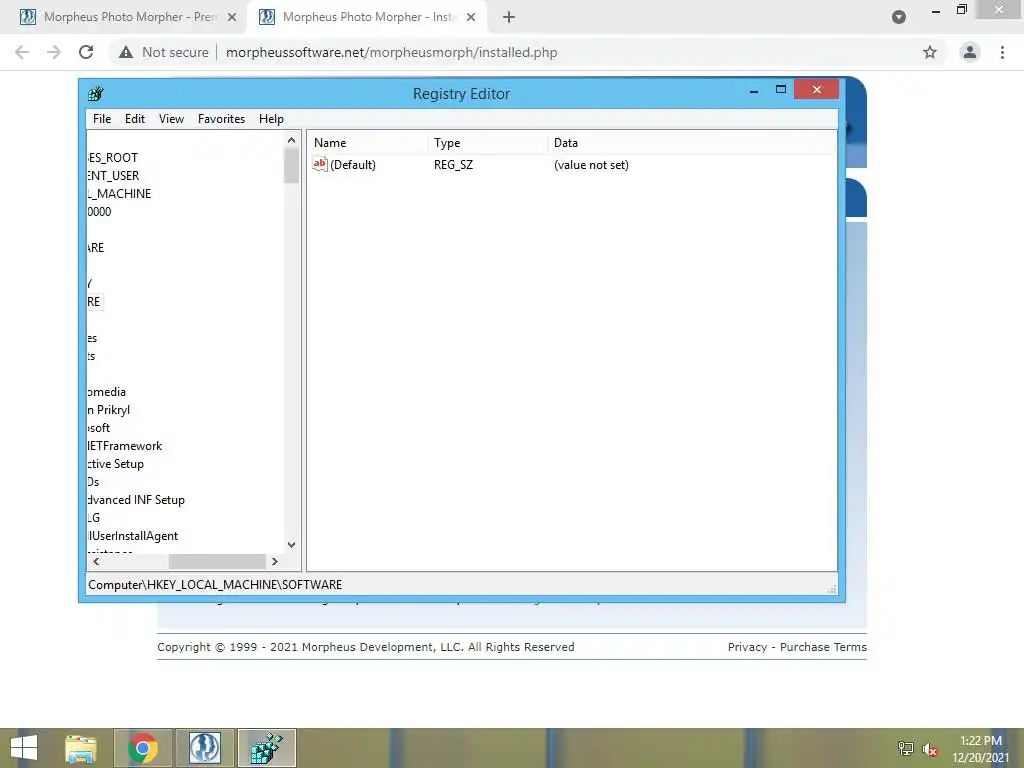
Task: Select the (Default) value name
Action: pos(353,165)
